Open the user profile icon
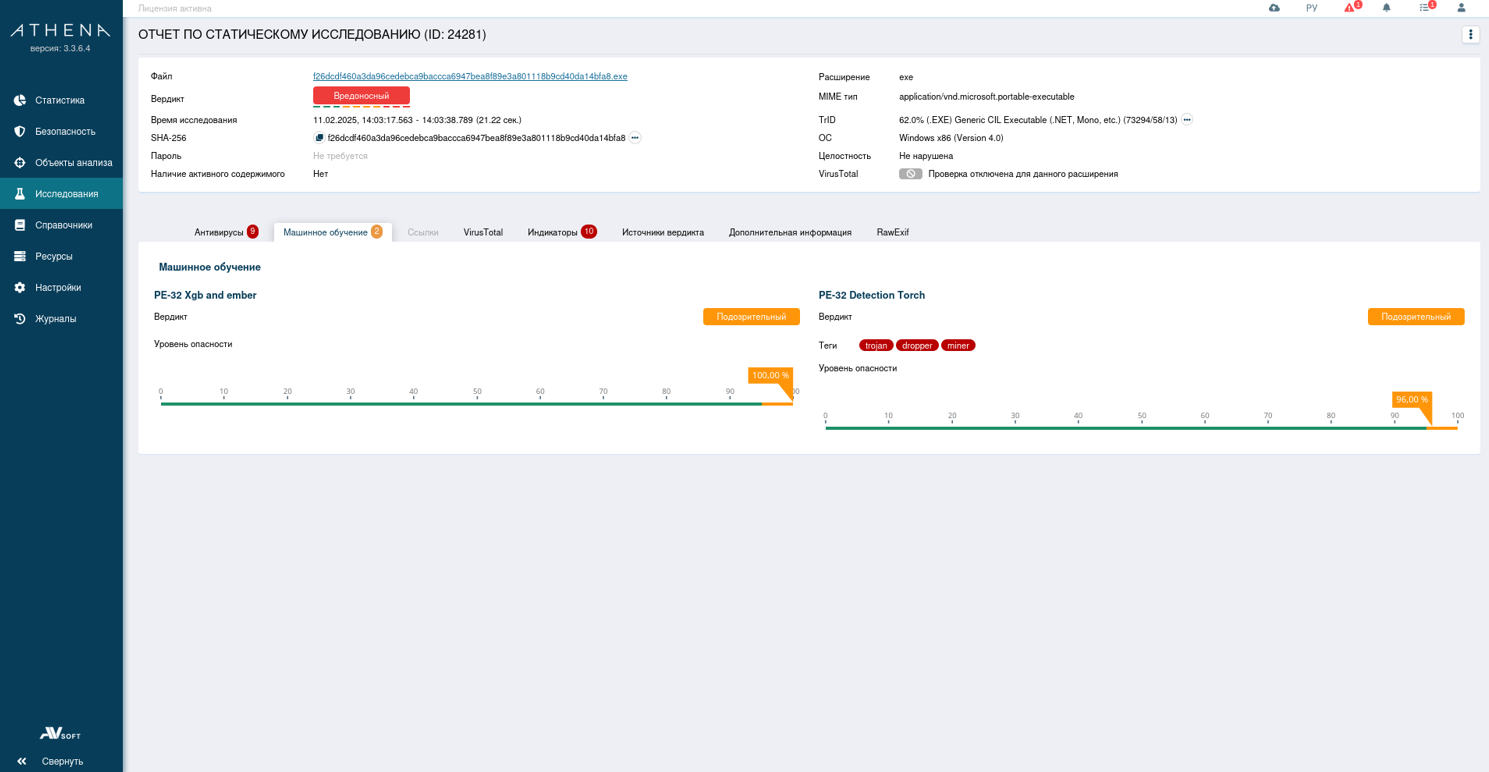 (1461, 8)
